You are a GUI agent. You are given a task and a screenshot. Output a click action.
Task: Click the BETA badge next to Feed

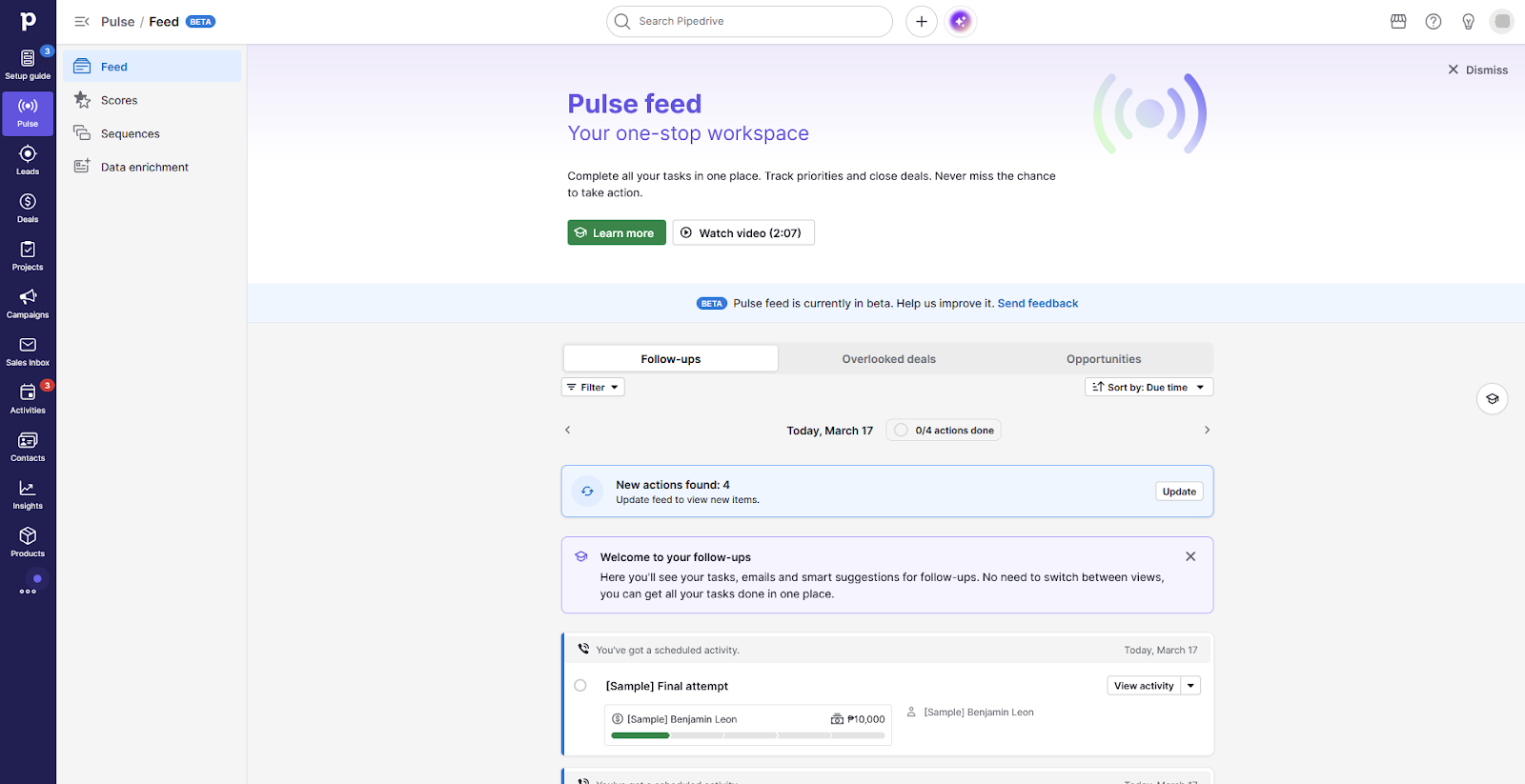point(200,22)
